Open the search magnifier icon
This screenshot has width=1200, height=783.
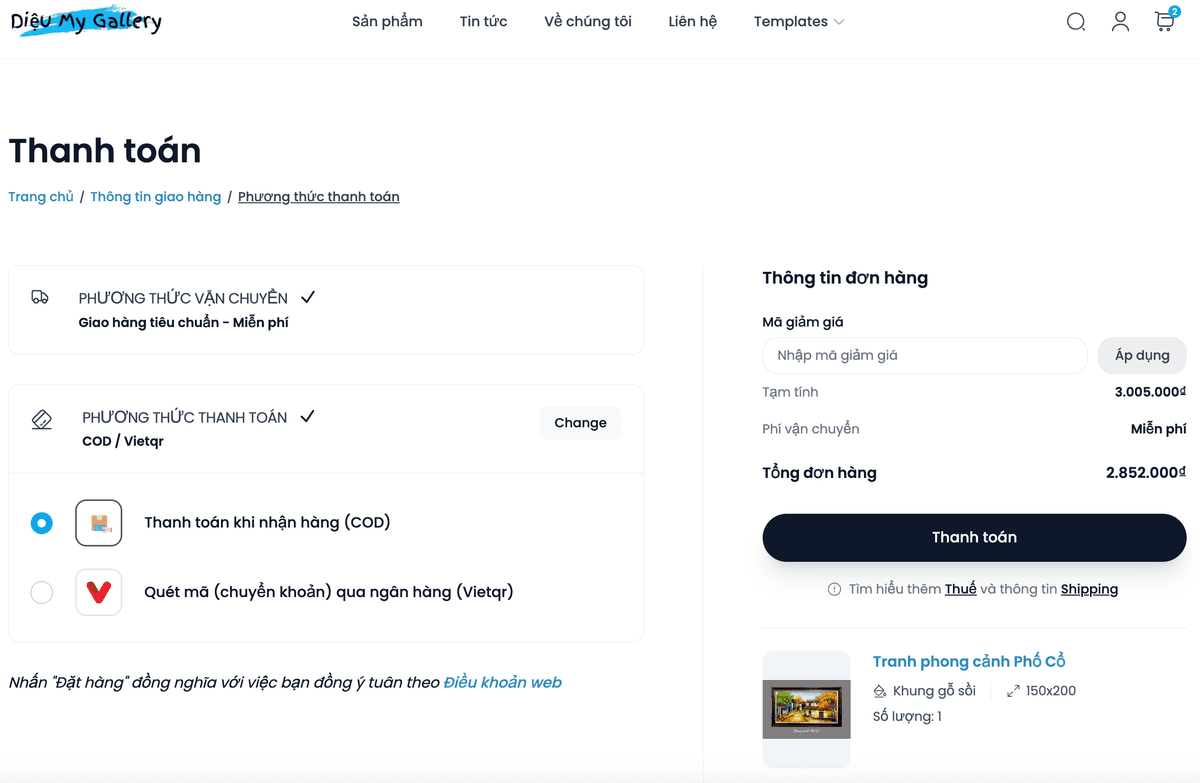[x=1076, y=22]
